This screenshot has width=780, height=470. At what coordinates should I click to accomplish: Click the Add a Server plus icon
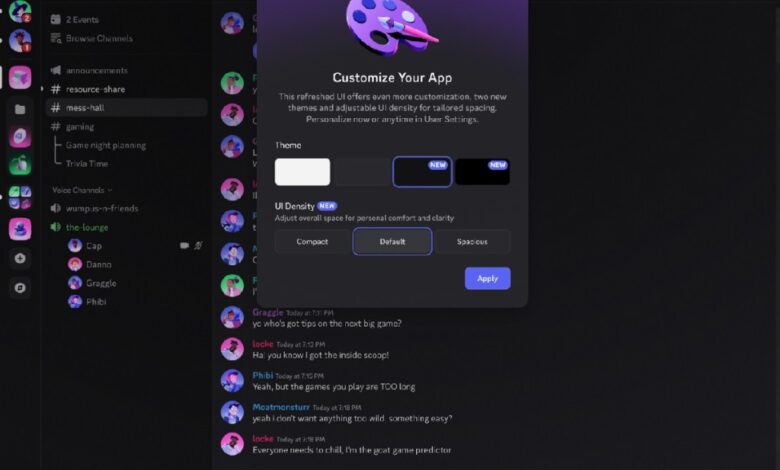[20, 258]
